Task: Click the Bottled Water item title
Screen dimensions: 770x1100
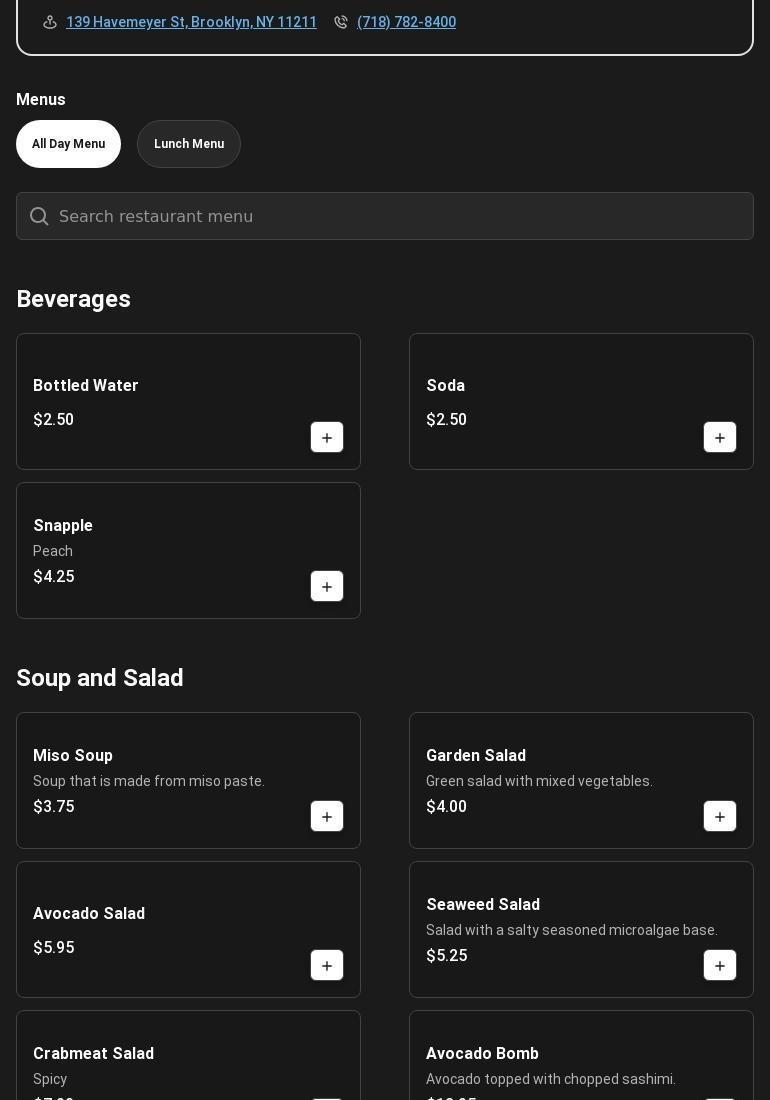Action: point(86,386)
